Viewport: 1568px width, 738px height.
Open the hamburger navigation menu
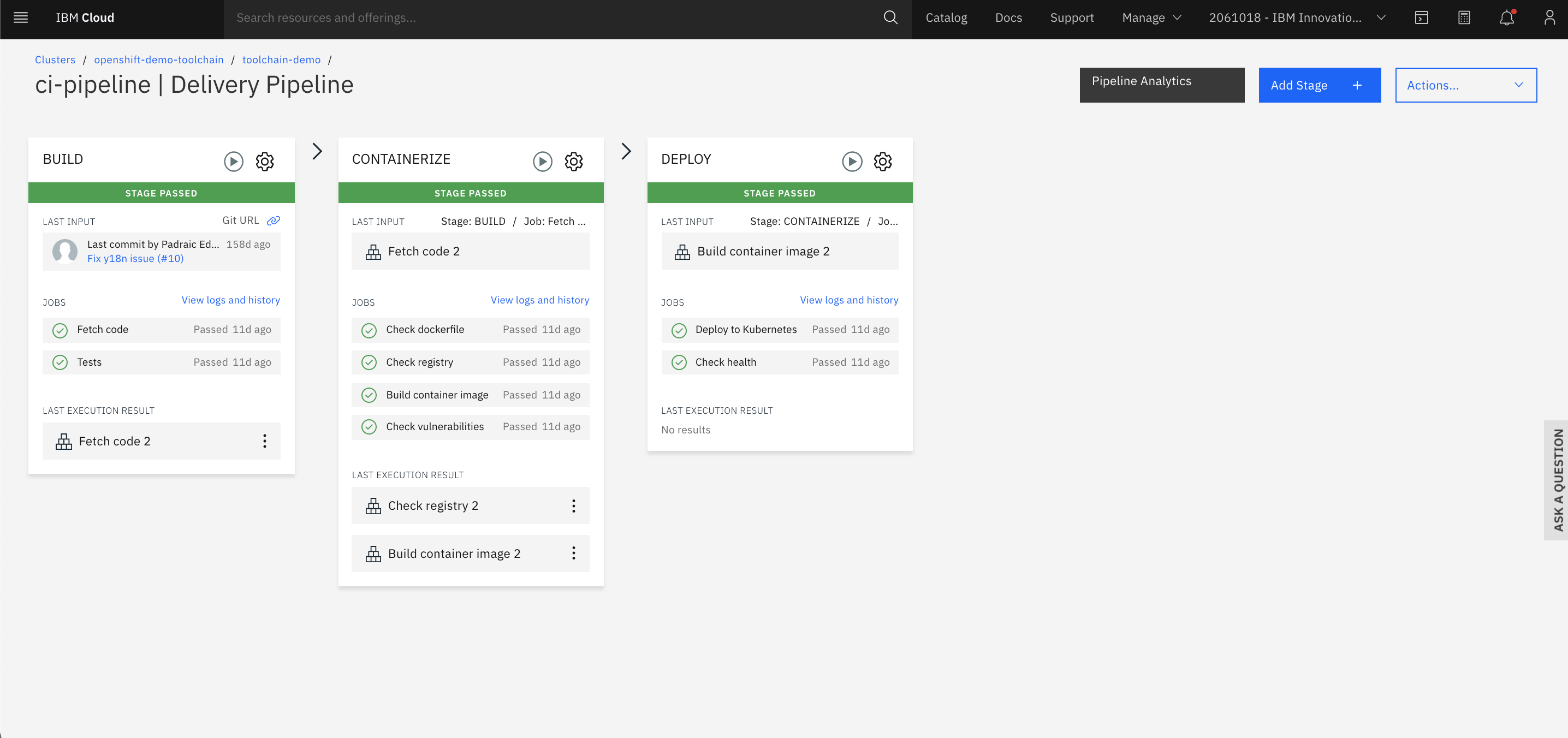point(21,17)
